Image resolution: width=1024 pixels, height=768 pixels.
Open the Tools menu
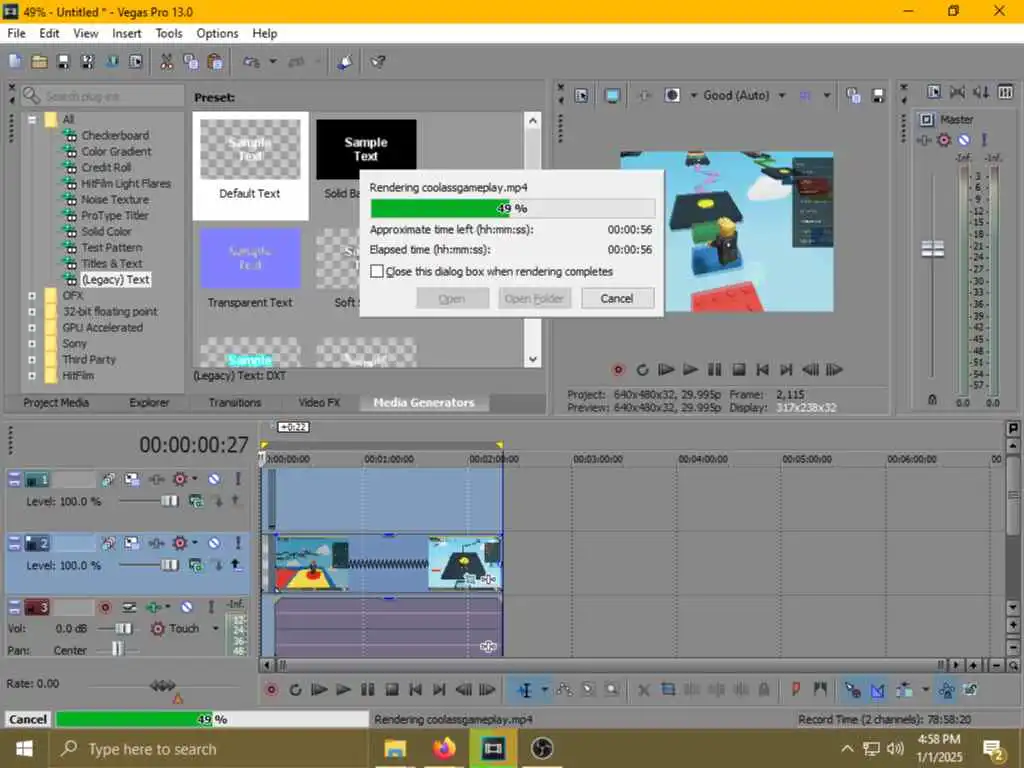[x=168, y=33]
